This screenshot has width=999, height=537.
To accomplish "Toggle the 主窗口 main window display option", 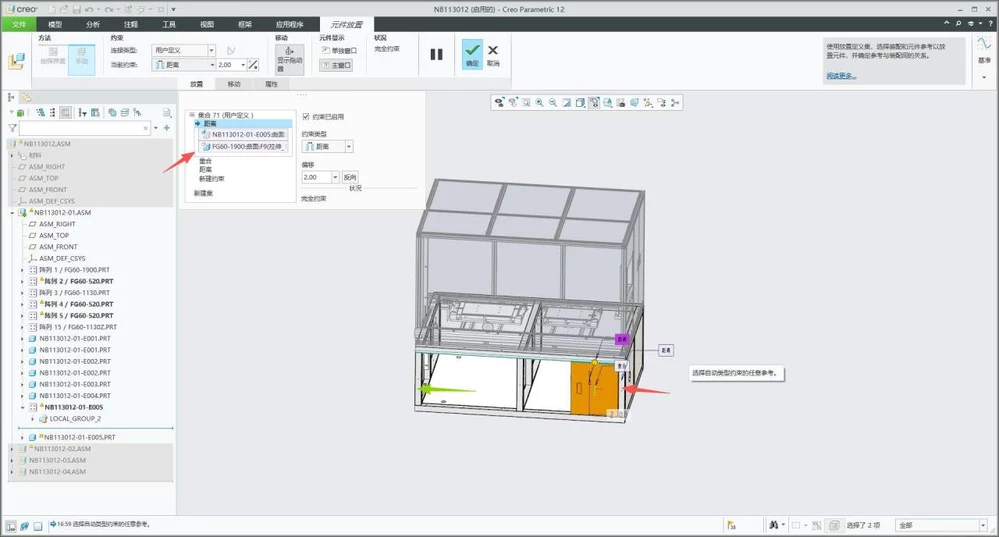I will point(336,65).
